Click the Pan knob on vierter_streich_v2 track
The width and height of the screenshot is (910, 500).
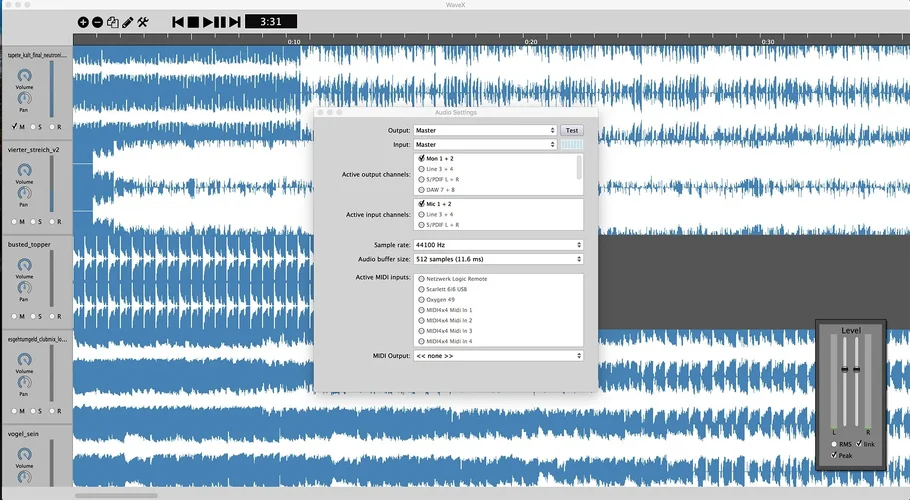click(x=24, y=193)
